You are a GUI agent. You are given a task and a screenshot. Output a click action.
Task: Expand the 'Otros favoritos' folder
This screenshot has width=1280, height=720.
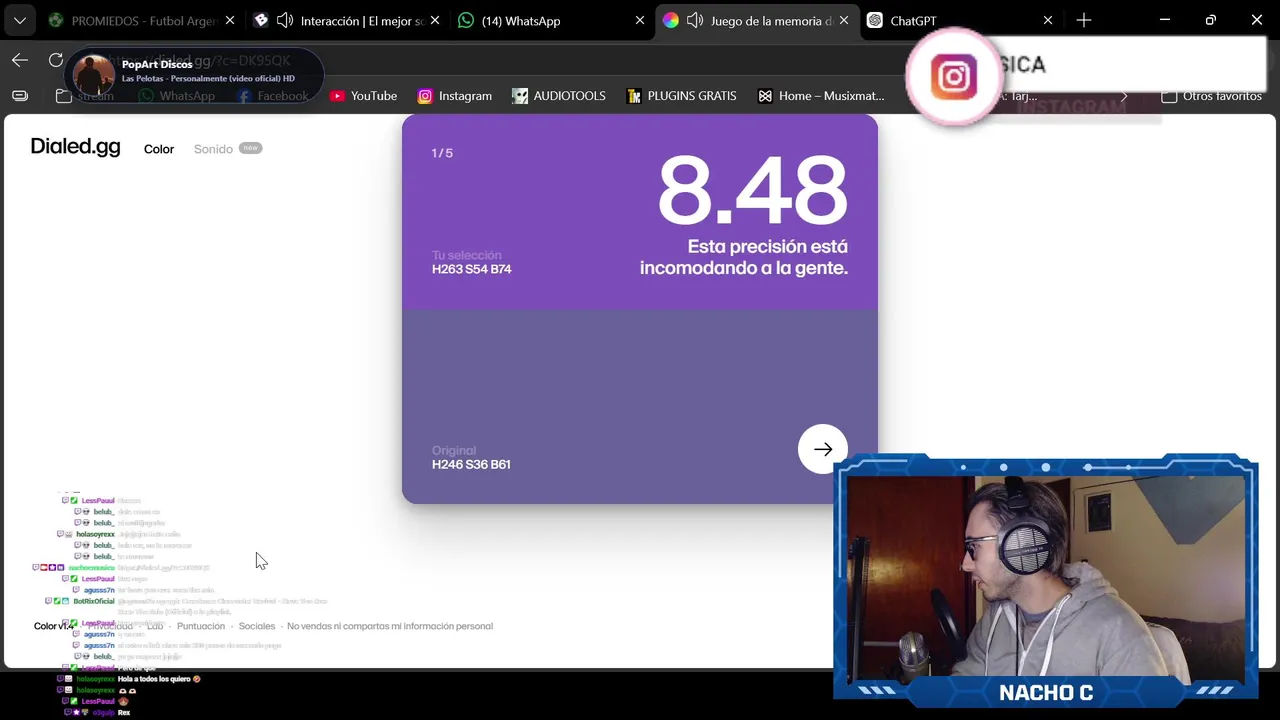[1211, 96]
